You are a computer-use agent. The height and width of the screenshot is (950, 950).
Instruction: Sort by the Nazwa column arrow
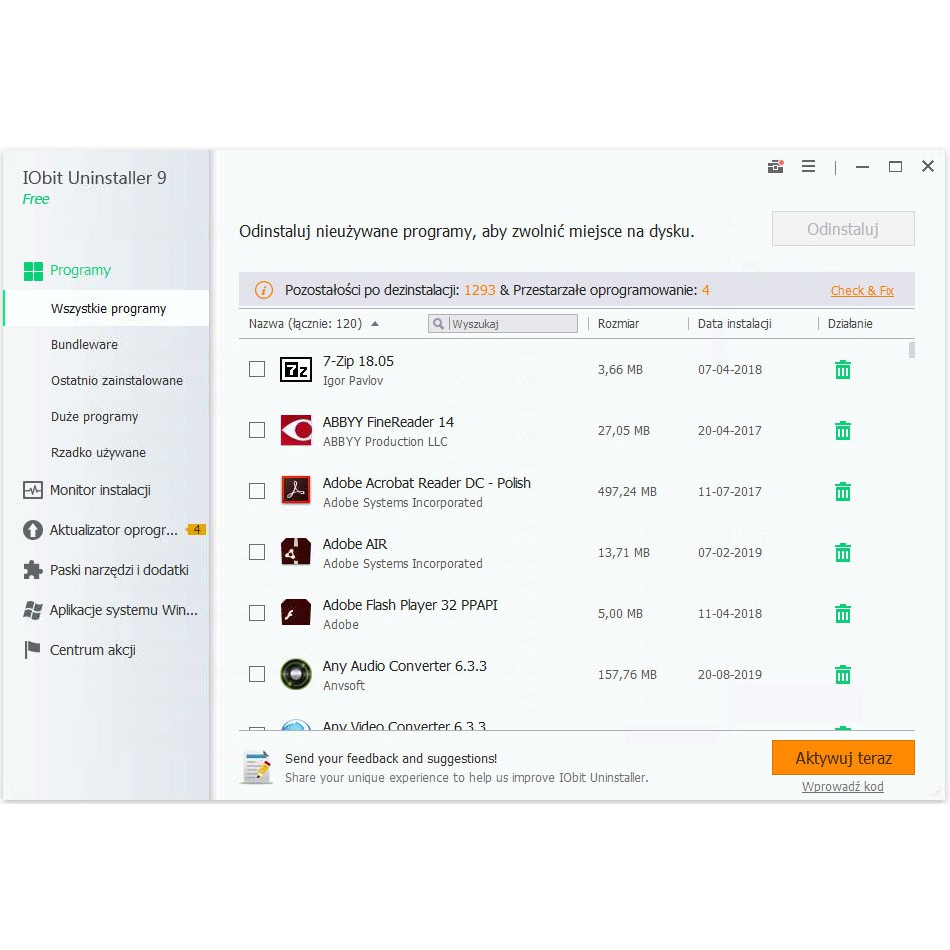(375, 324)
